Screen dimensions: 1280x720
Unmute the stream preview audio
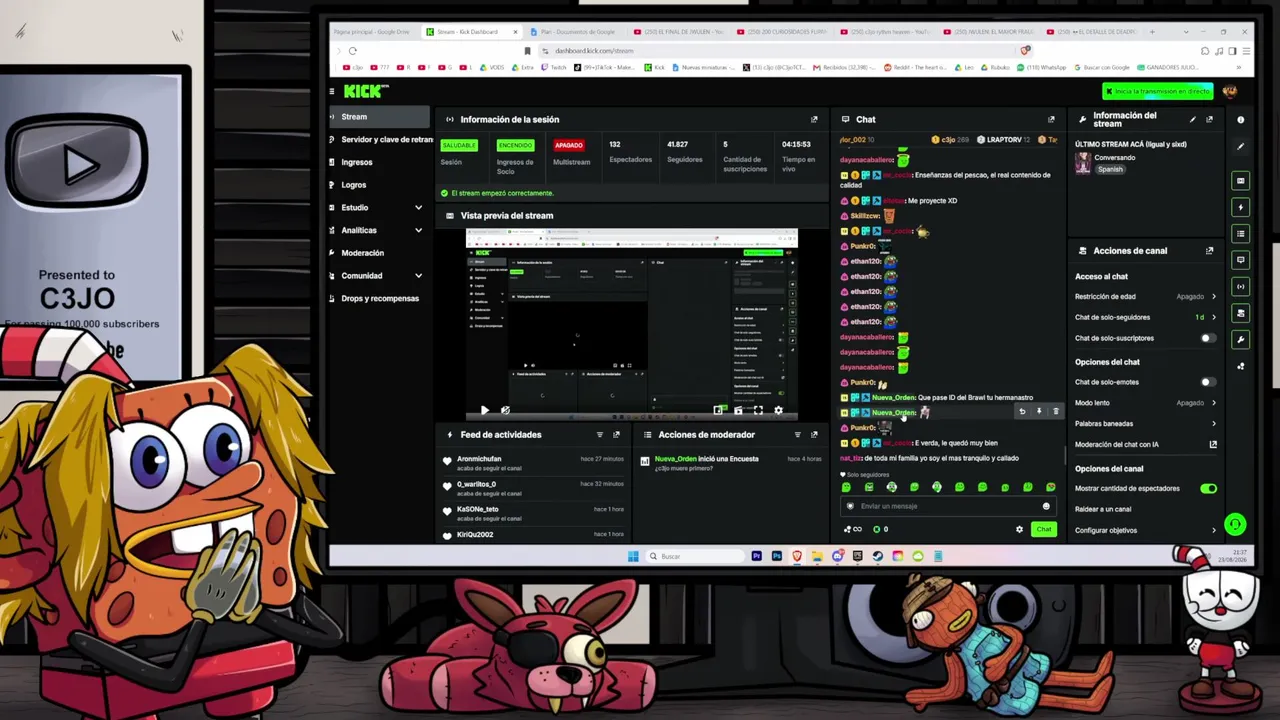click(x=505, y=410)
